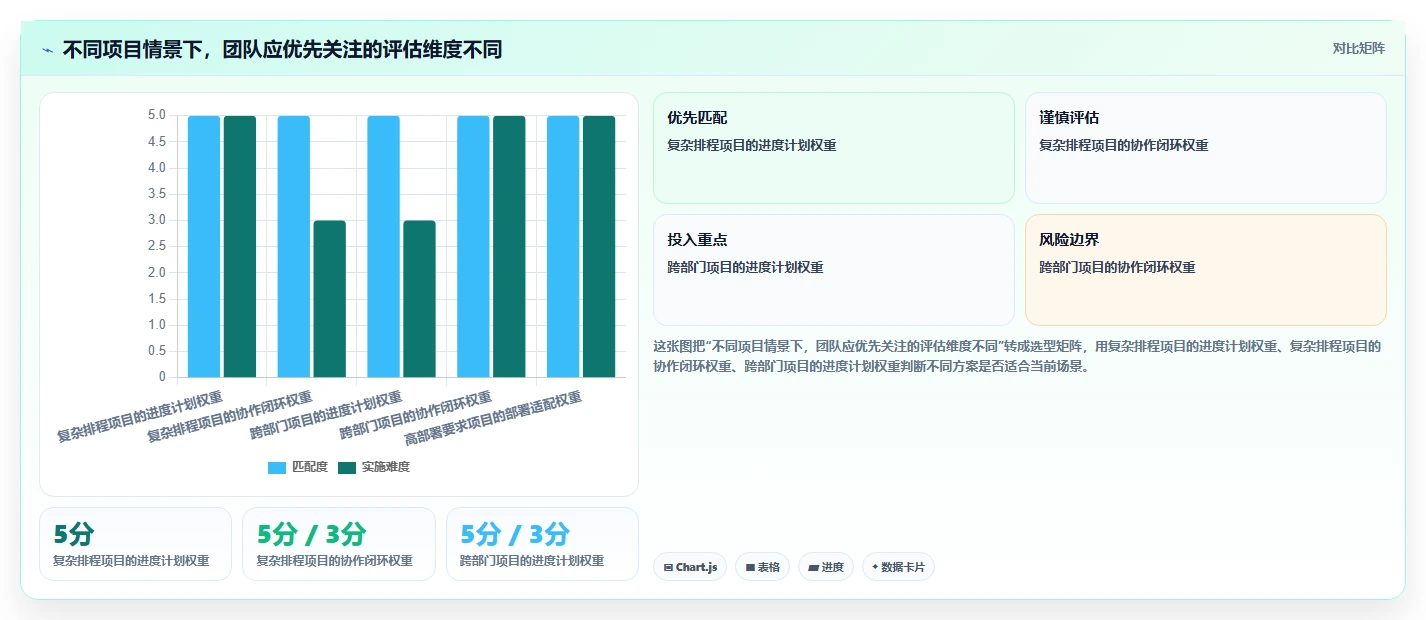This screenshot has height=620, width=1426.
Task: Click the x-axis label 跨部门项目的协作闭环权重
Action: point(416,413)
